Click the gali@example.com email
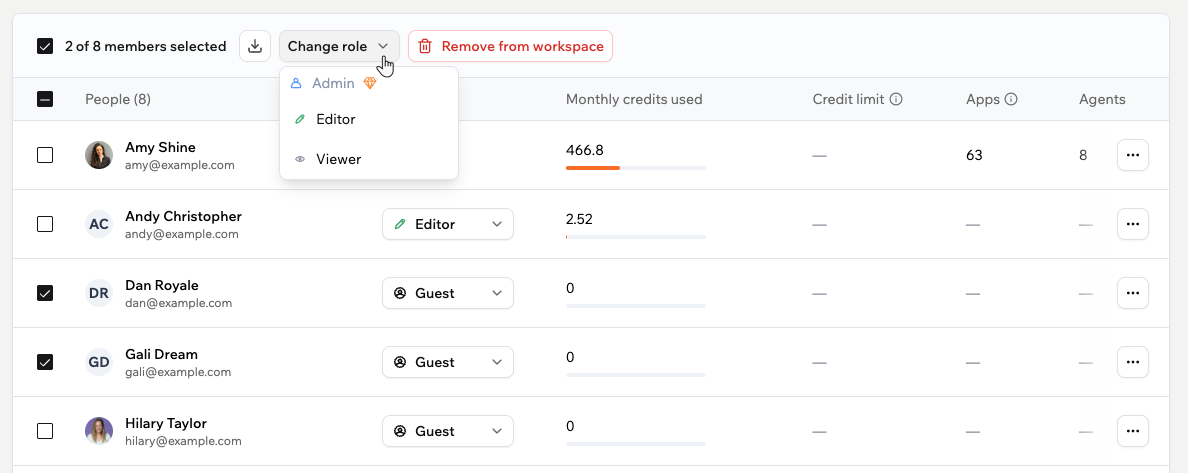Image resolution: width=1188 pixels, height=473 pixels. 178,372
